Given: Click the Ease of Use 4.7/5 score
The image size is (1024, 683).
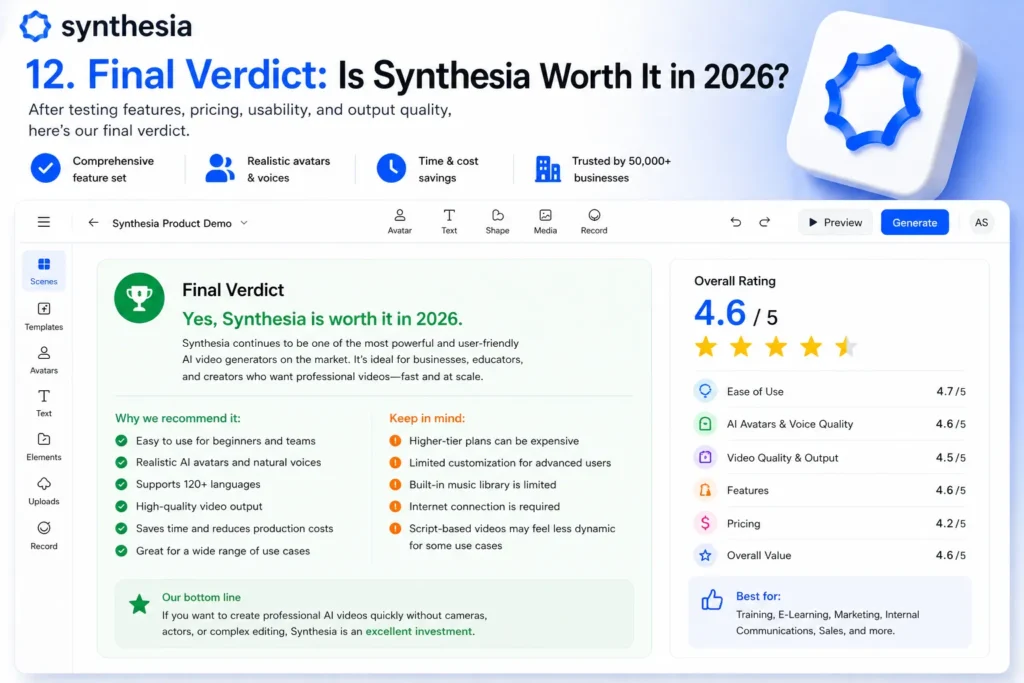Looking at the screenshot, I should 951,391.
